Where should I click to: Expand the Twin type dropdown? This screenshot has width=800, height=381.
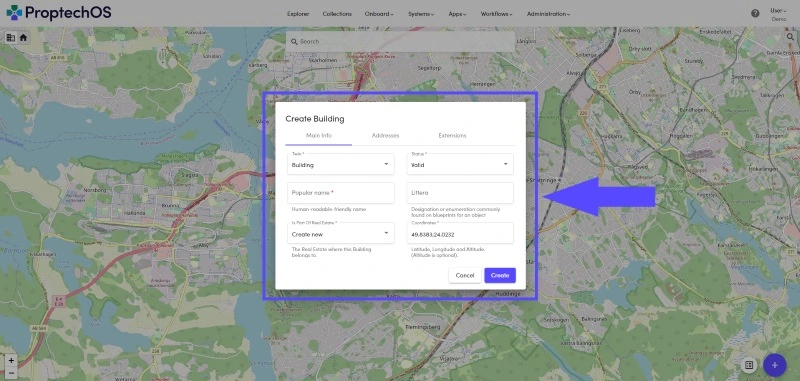(x=341, y=164)
